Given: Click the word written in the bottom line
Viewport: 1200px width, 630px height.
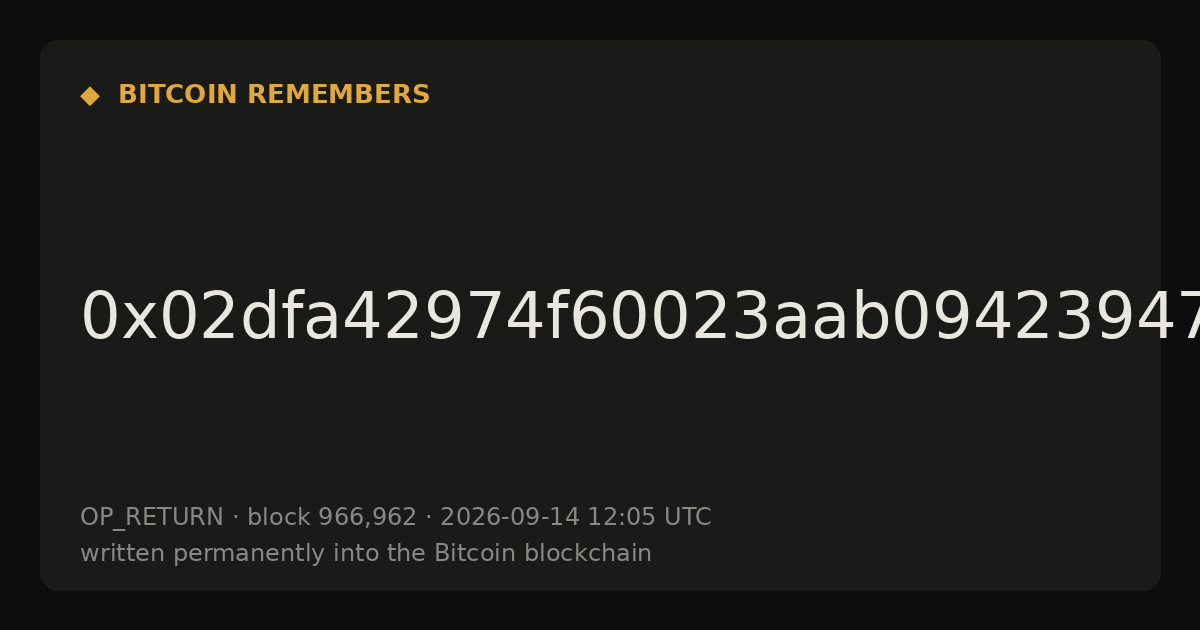Looking at the screenshot, I should (x=122, y=554).
